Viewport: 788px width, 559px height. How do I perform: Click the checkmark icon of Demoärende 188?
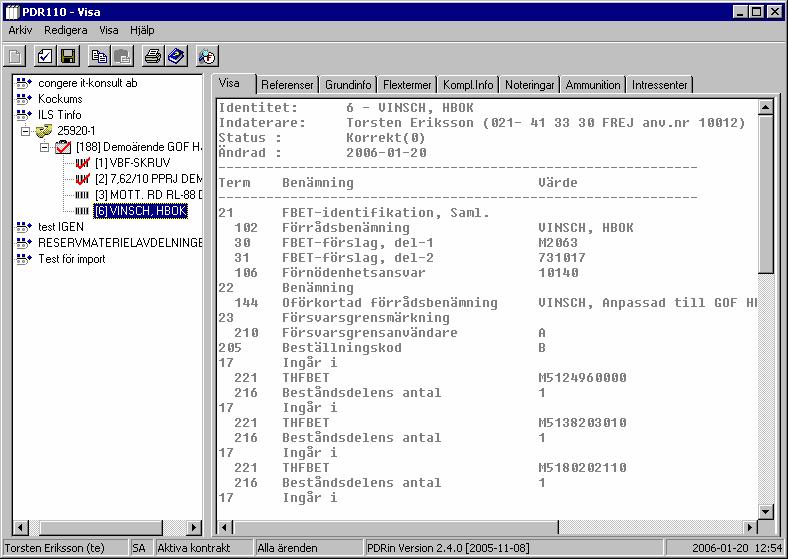point(63,147)
